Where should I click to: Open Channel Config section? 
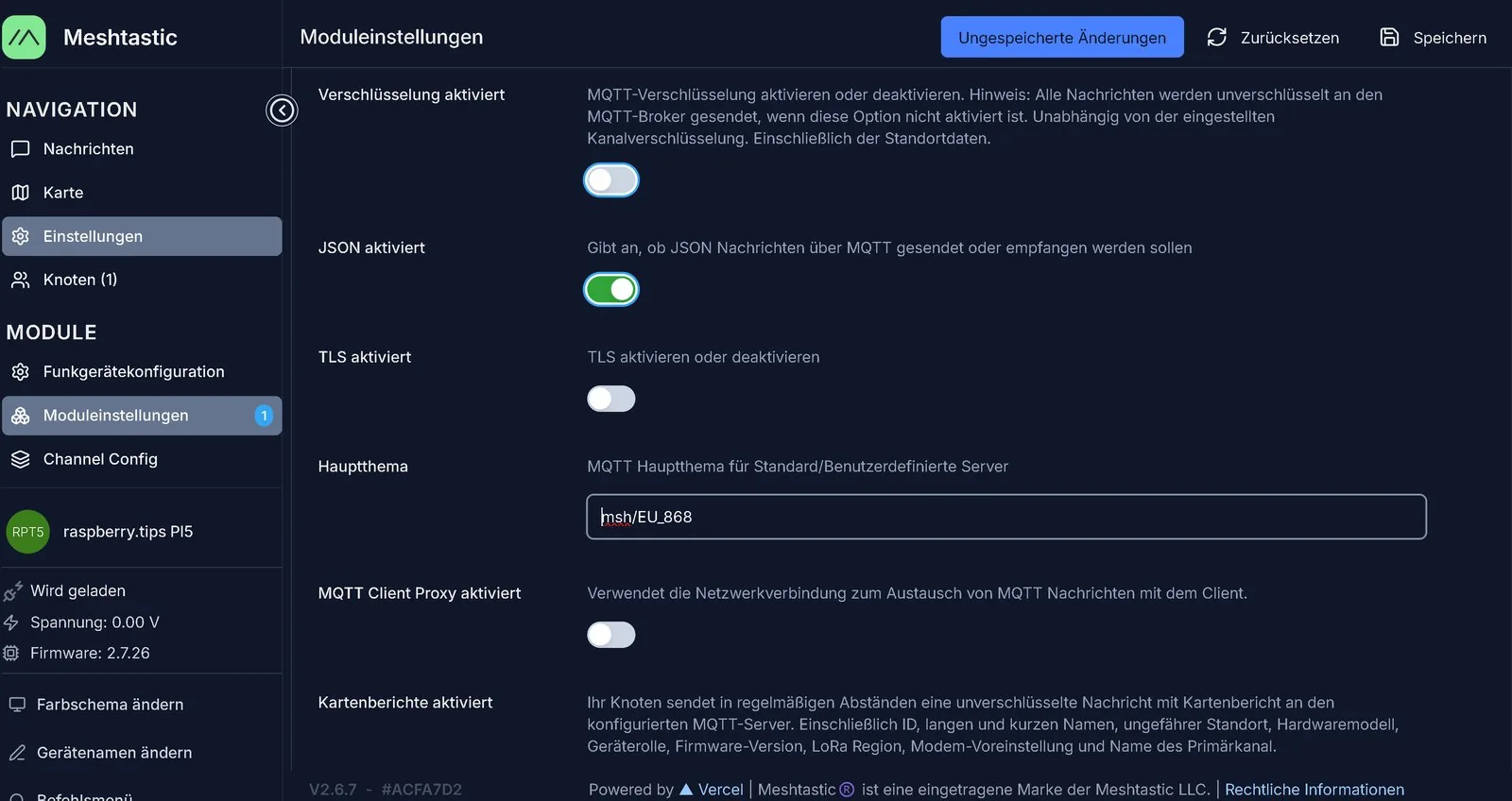pyautogui.click(x=142, y=459)
